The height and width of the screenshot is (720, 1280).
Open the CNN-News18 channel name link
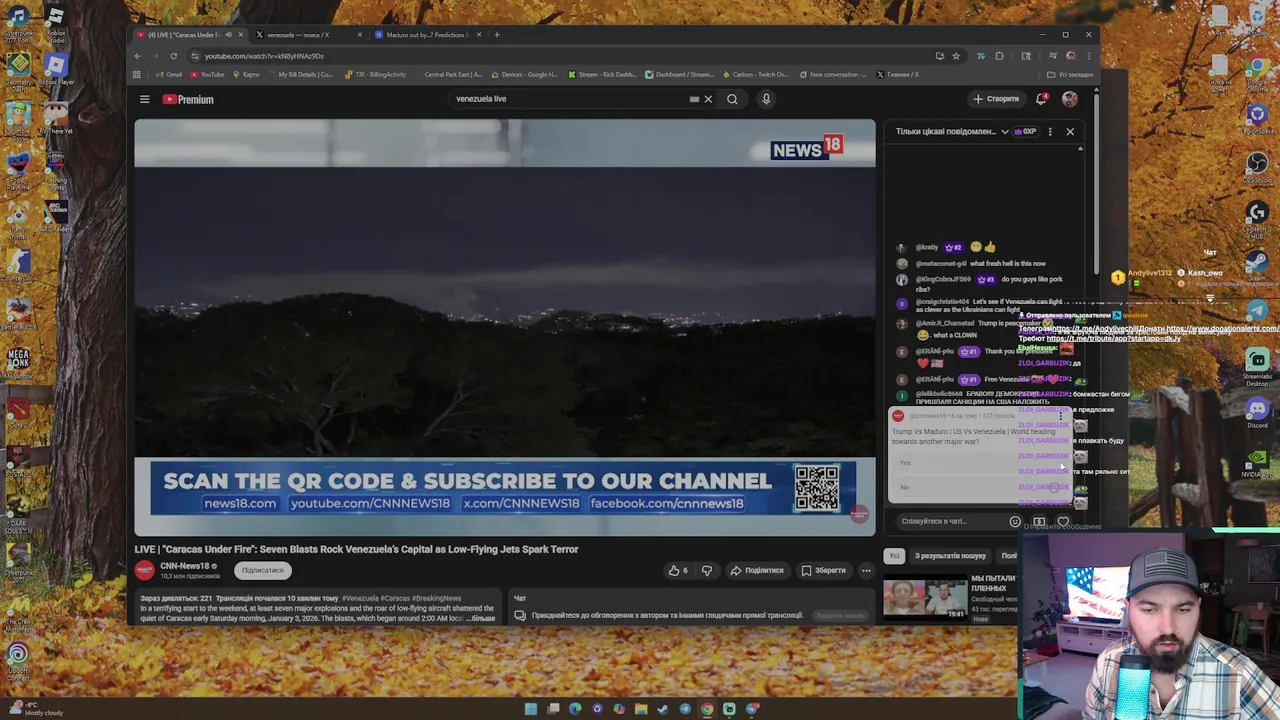pyautogui.click(x=184, y=566)
